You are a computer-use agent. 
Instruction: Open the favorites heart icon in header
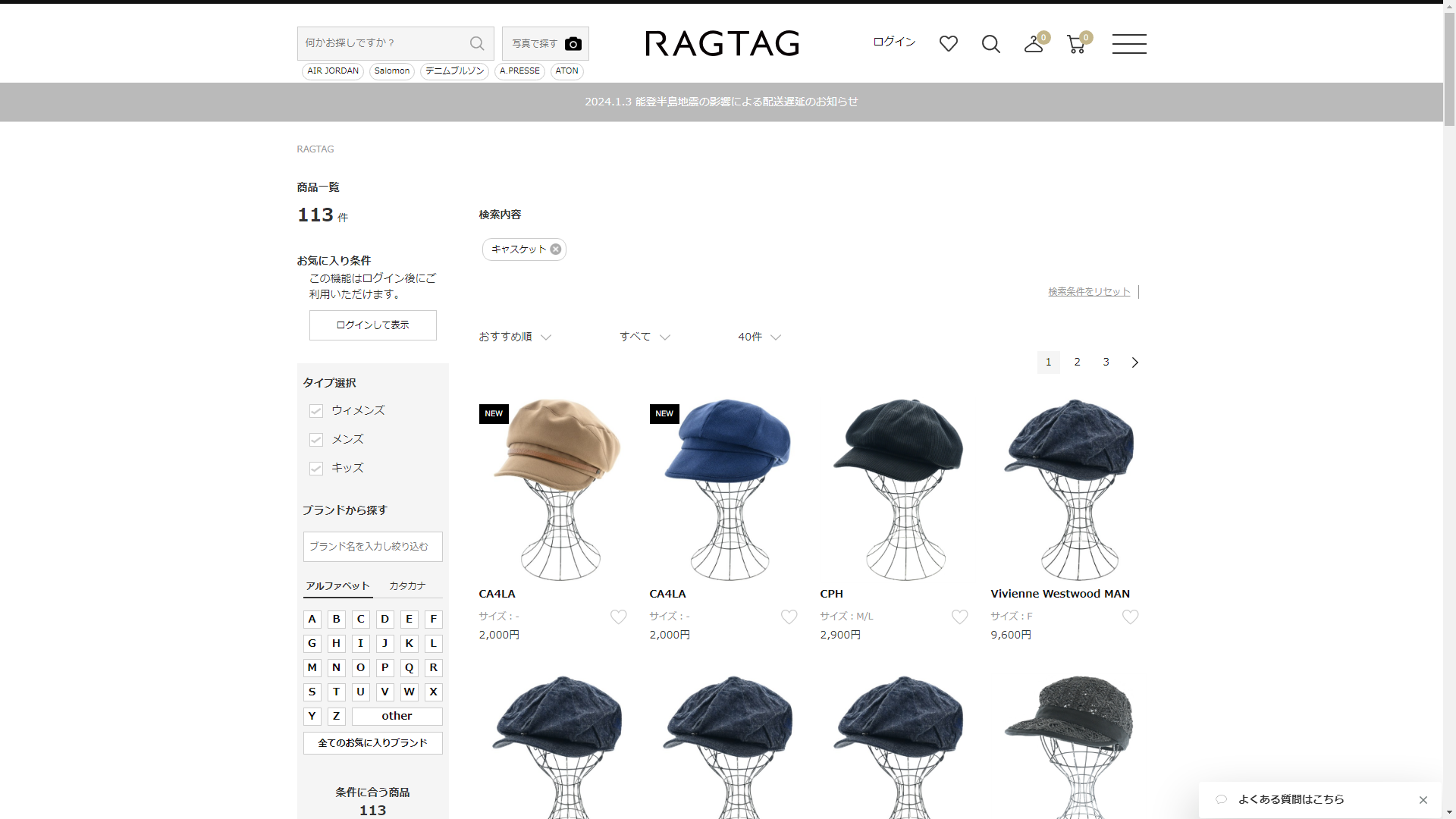coord(948,43)
